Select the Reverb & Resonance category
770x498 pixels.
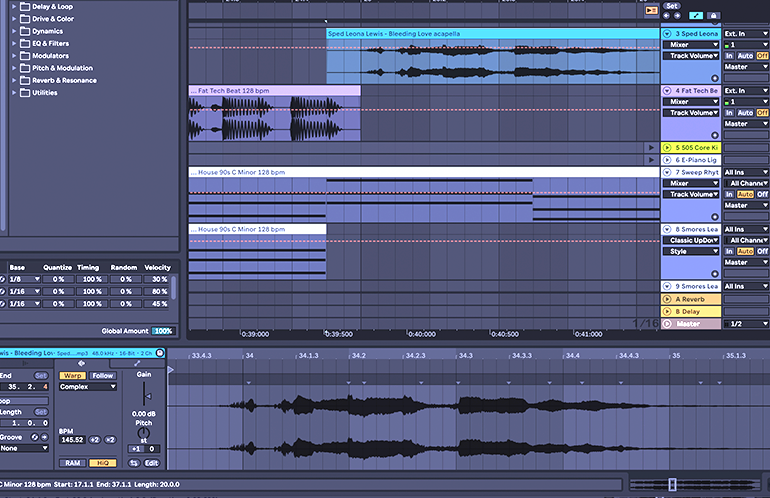pos(64,80)
